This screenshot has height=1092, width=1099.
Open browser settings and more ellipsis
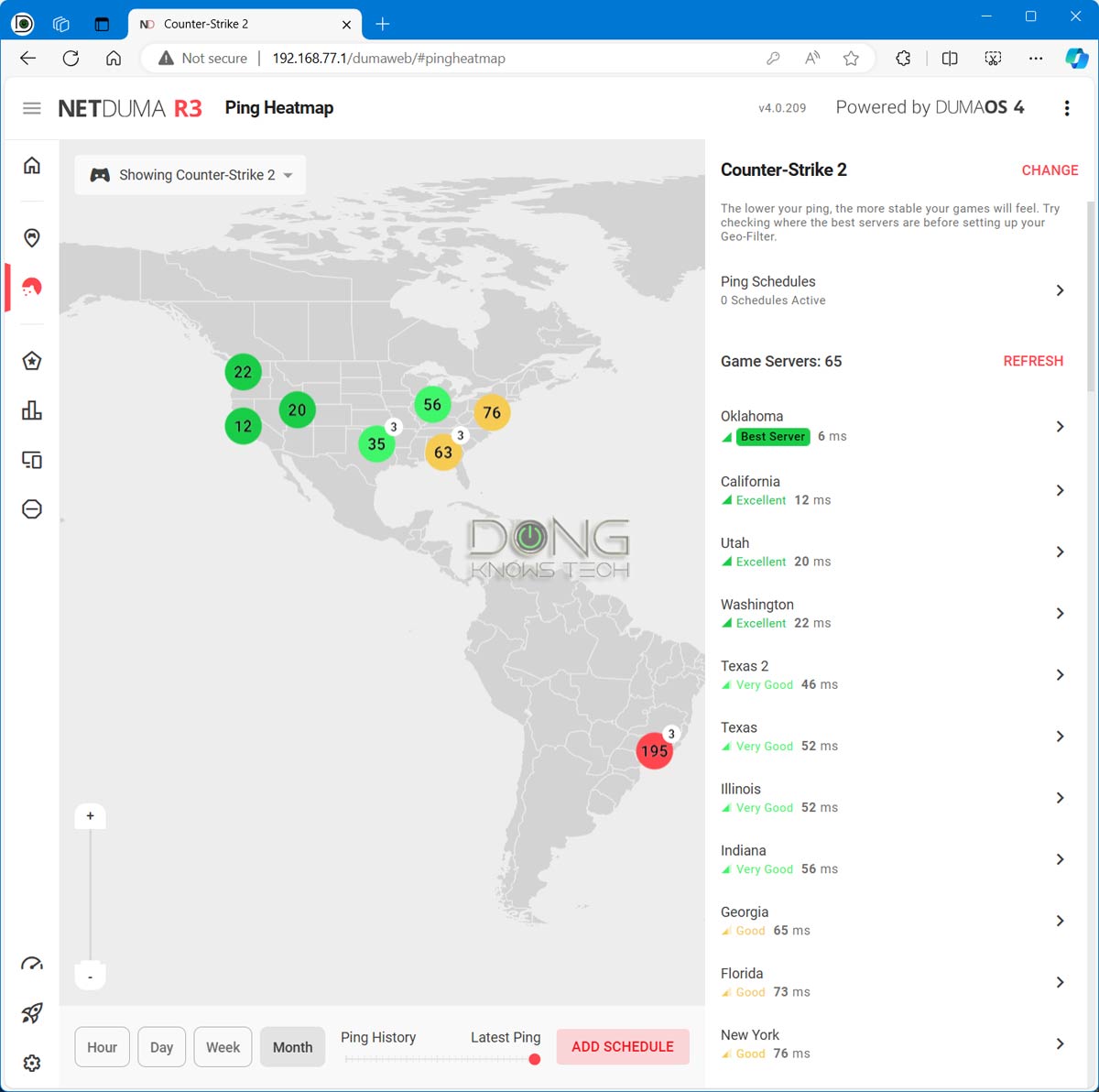[x=1036, y=58]
